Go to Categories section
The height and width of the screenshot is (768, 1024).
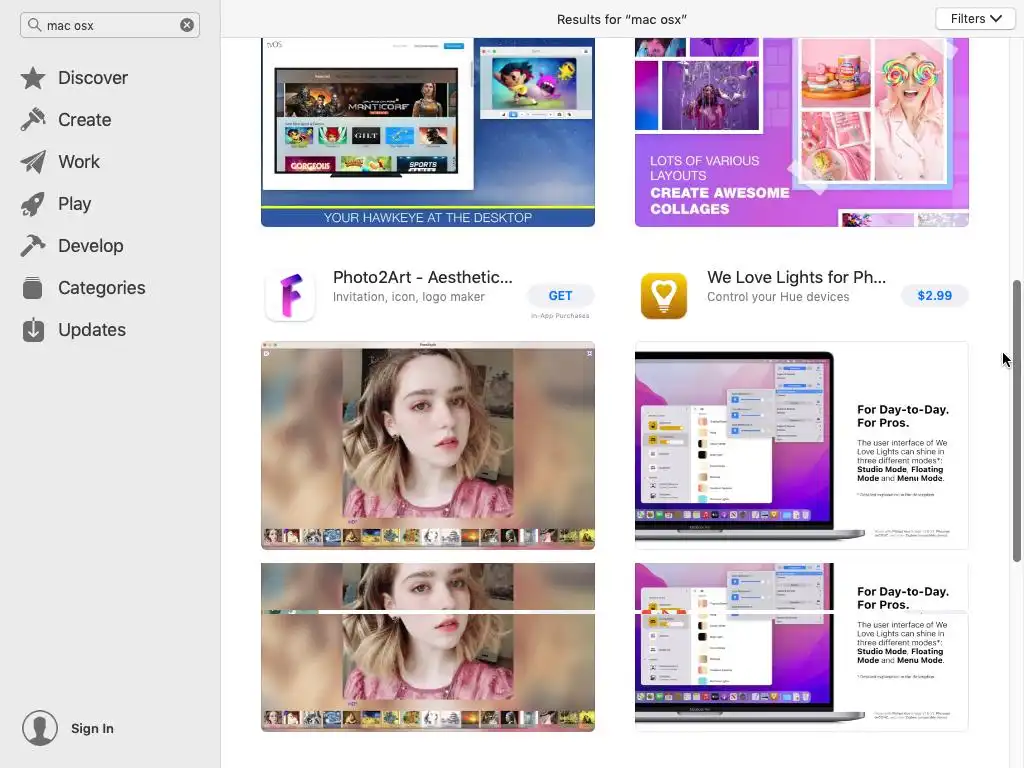point(102,287)
